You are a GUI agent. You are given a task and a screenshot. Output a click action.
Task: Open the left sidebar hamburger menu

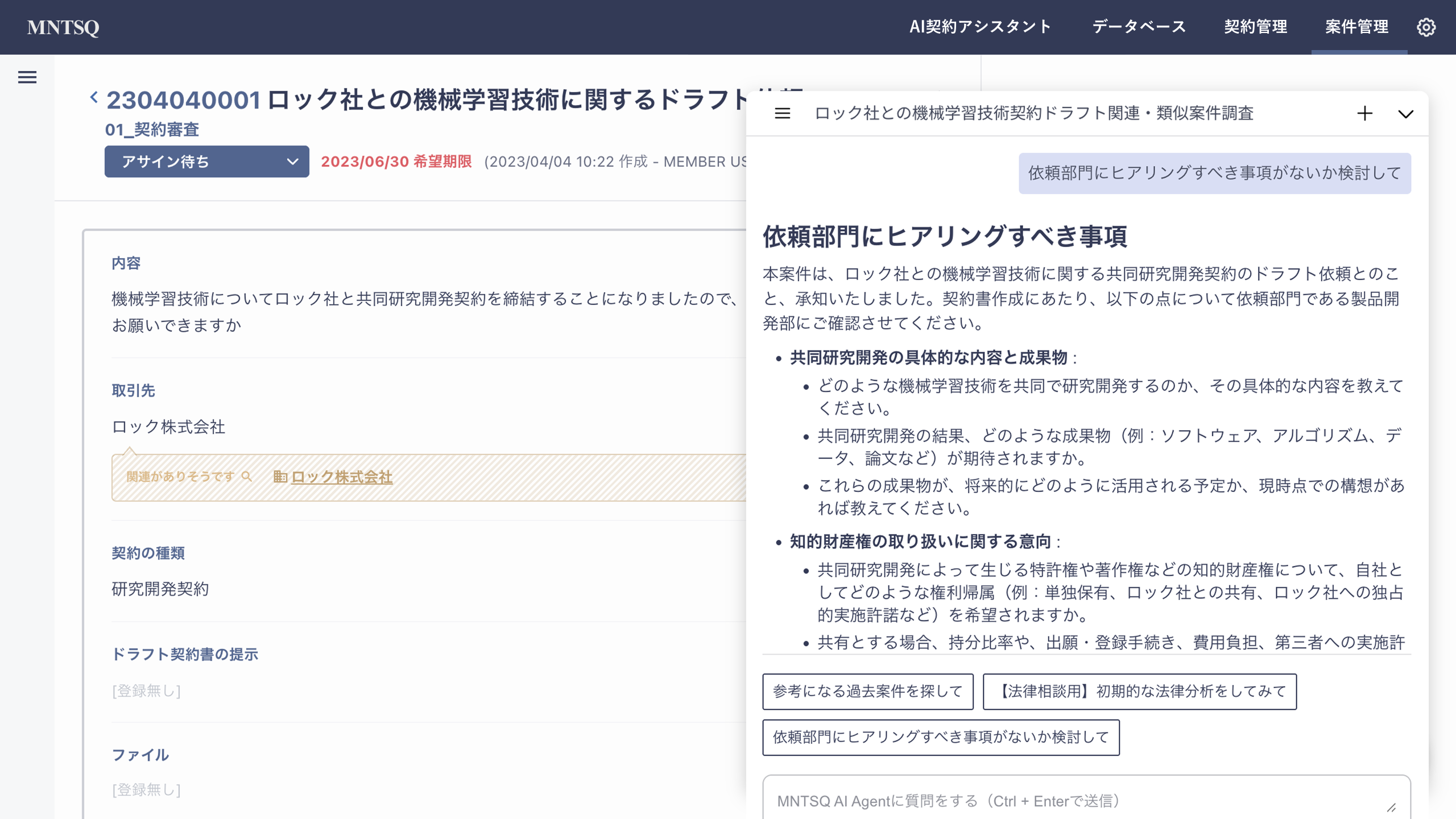point(27,77)
